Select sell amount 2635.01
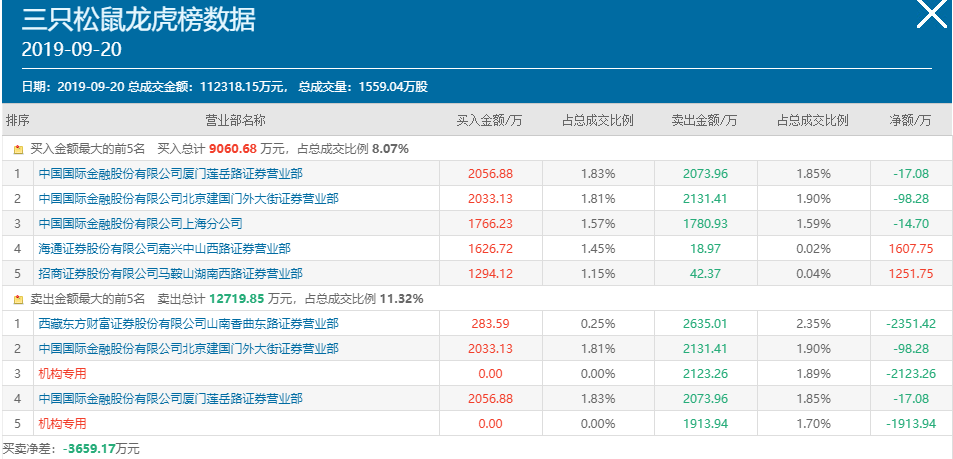 pyautogui.click(x=705, y=323)
